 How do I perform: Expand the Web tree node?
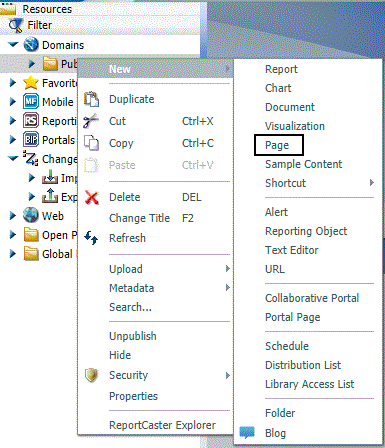tap(13, 215)
